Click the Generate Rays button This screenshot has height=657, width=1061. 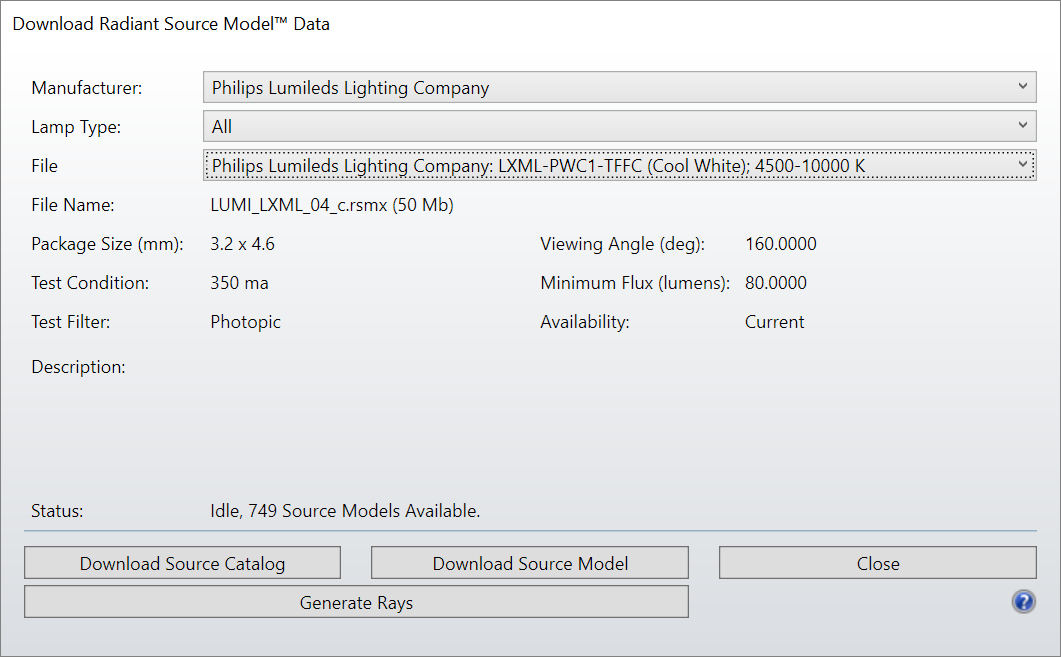tap(356, 602)
